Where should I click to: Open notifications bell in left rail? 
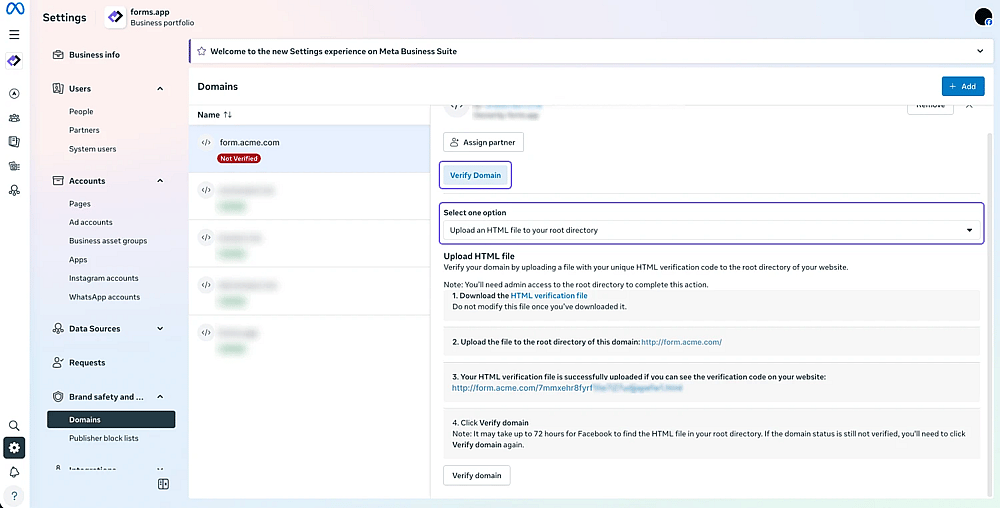click(14, 472)
